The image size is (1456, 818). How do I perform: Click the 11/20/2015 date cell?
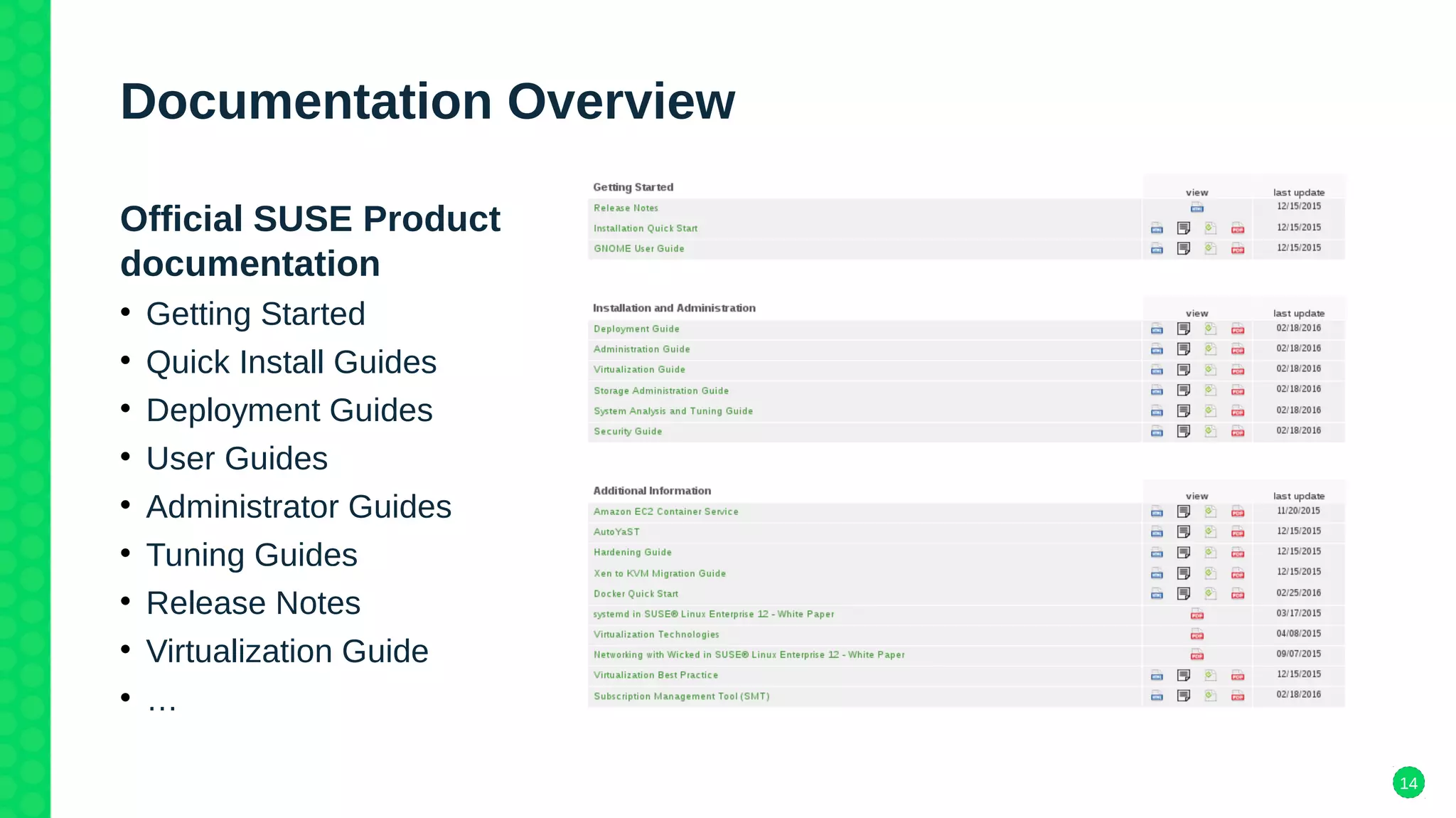1298,511
